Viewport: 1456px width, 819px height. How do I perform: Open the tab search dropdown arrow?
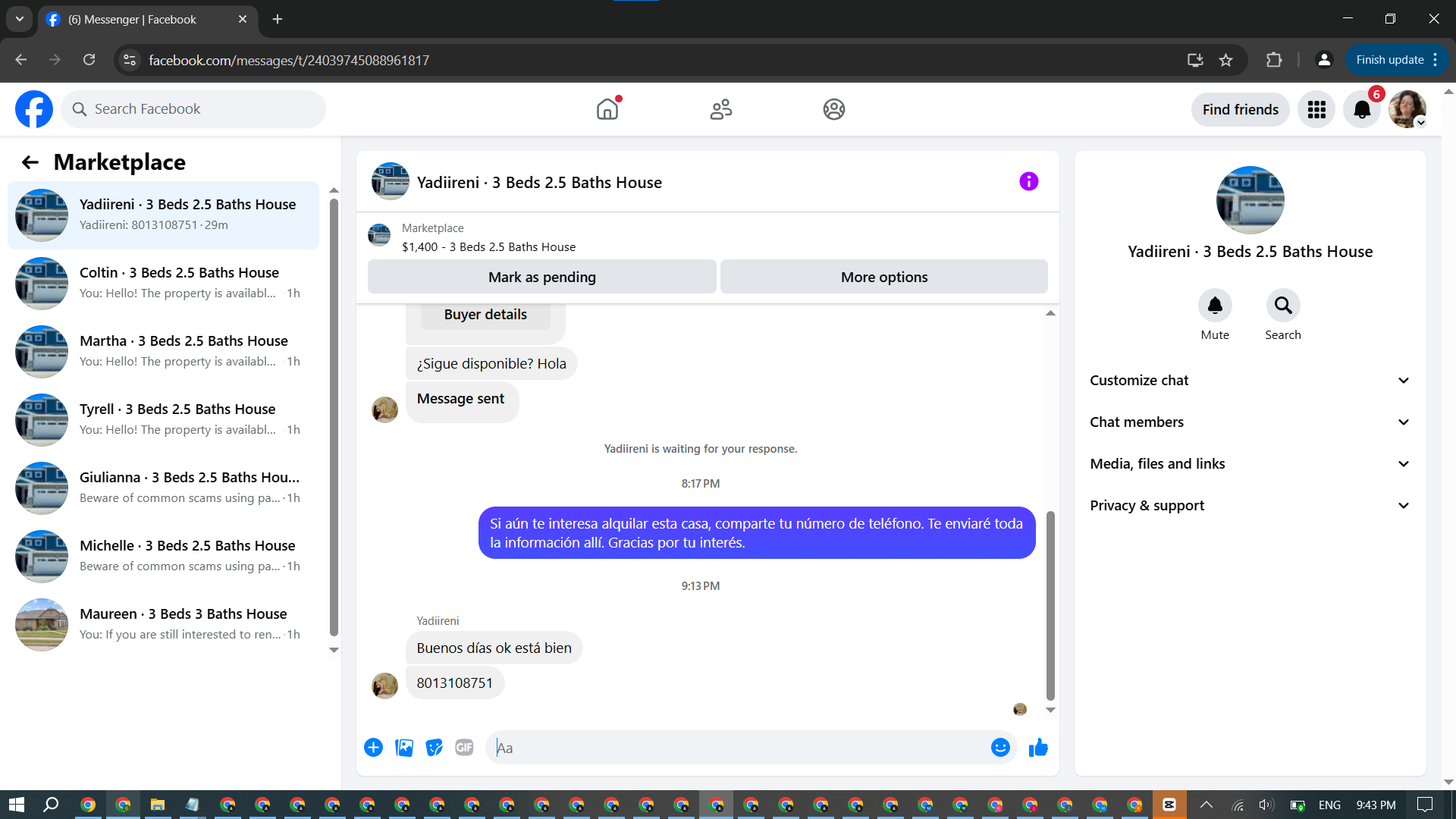[19, 19]
